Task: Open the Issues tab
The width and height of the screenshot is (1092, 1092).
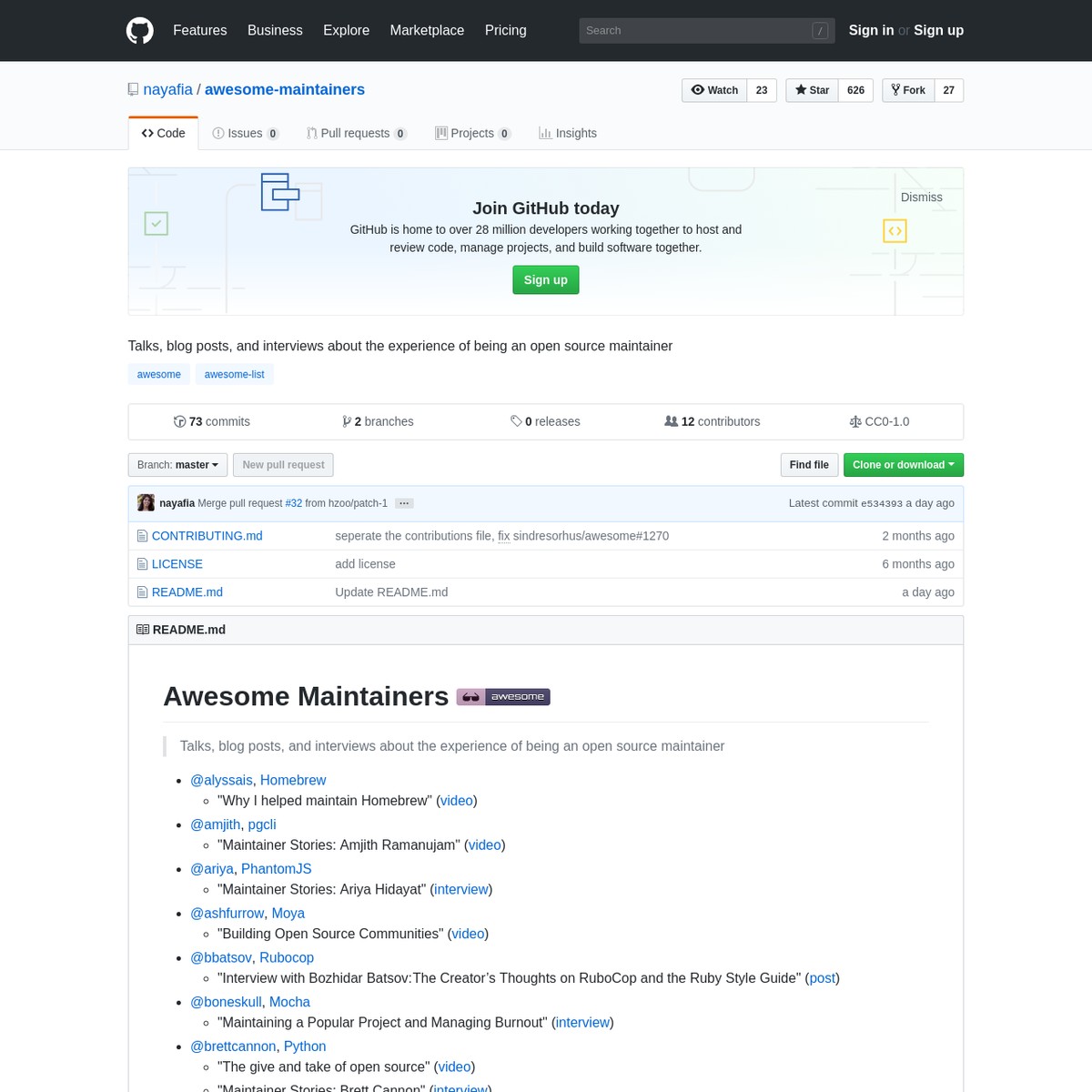Action: click(x=246, y=133)
